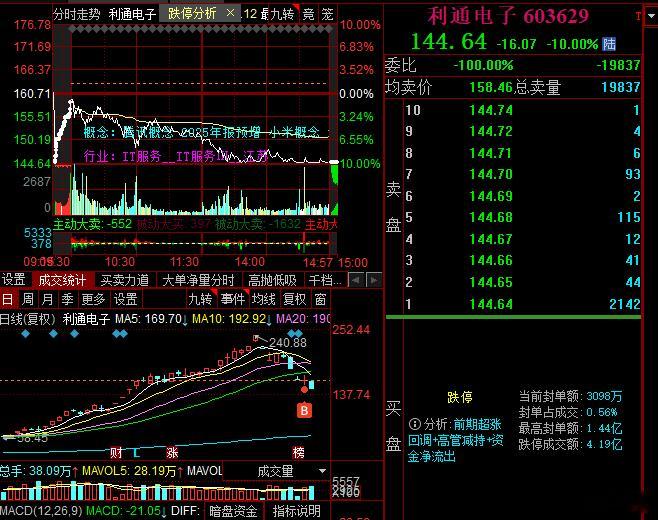
Task: Click the 陆 stock connect badge
Action: pyautogui.click(x=609, y=44)
